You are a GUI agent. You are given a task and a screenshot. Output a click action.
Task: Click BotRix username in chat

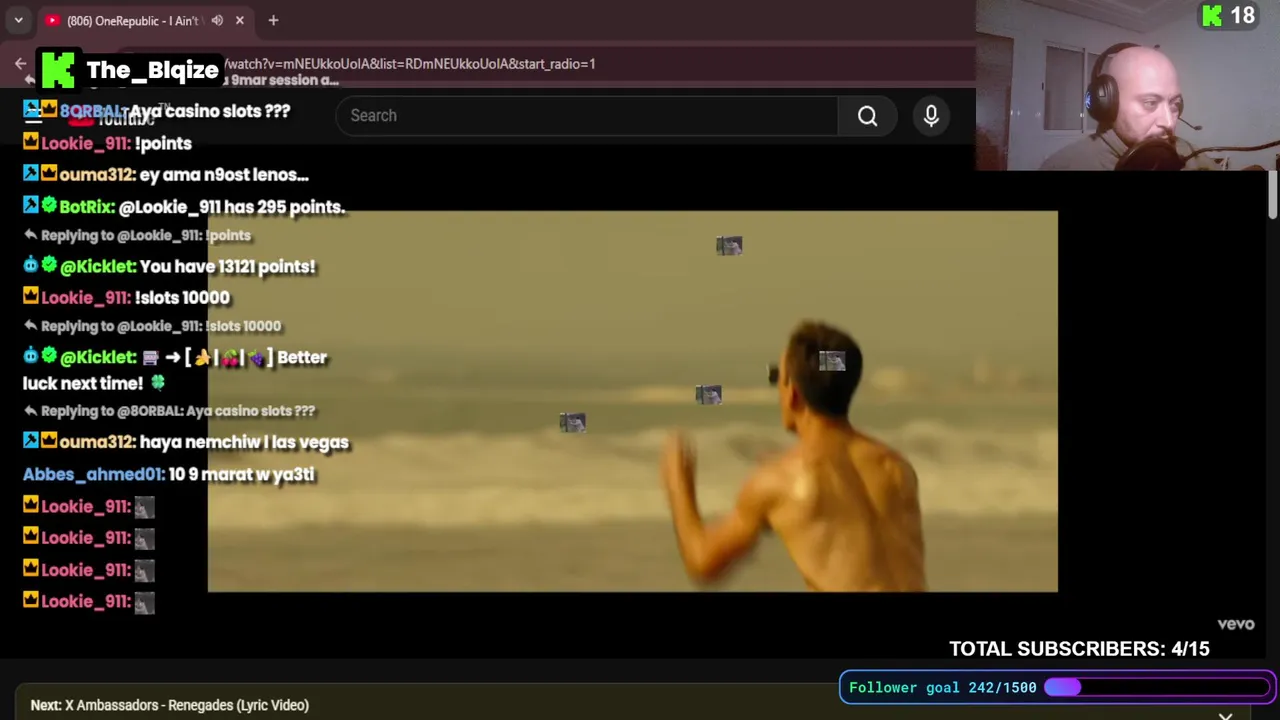(87, 207)
